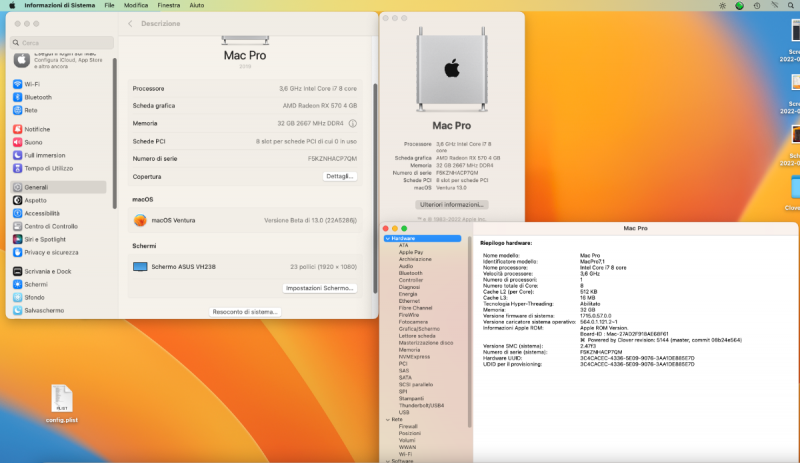The width and height of the screenshot is (800, 463).
Task: Open the Tempo di Utilizzo hourglass icon
Action: (17, 168)
